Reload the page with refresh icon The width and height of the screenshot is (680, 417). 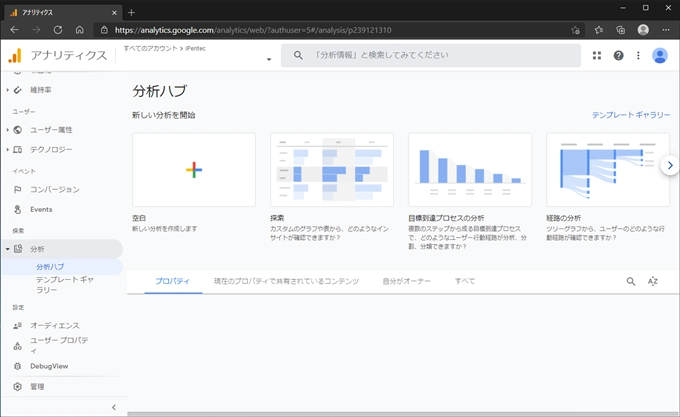coord(58,30)
